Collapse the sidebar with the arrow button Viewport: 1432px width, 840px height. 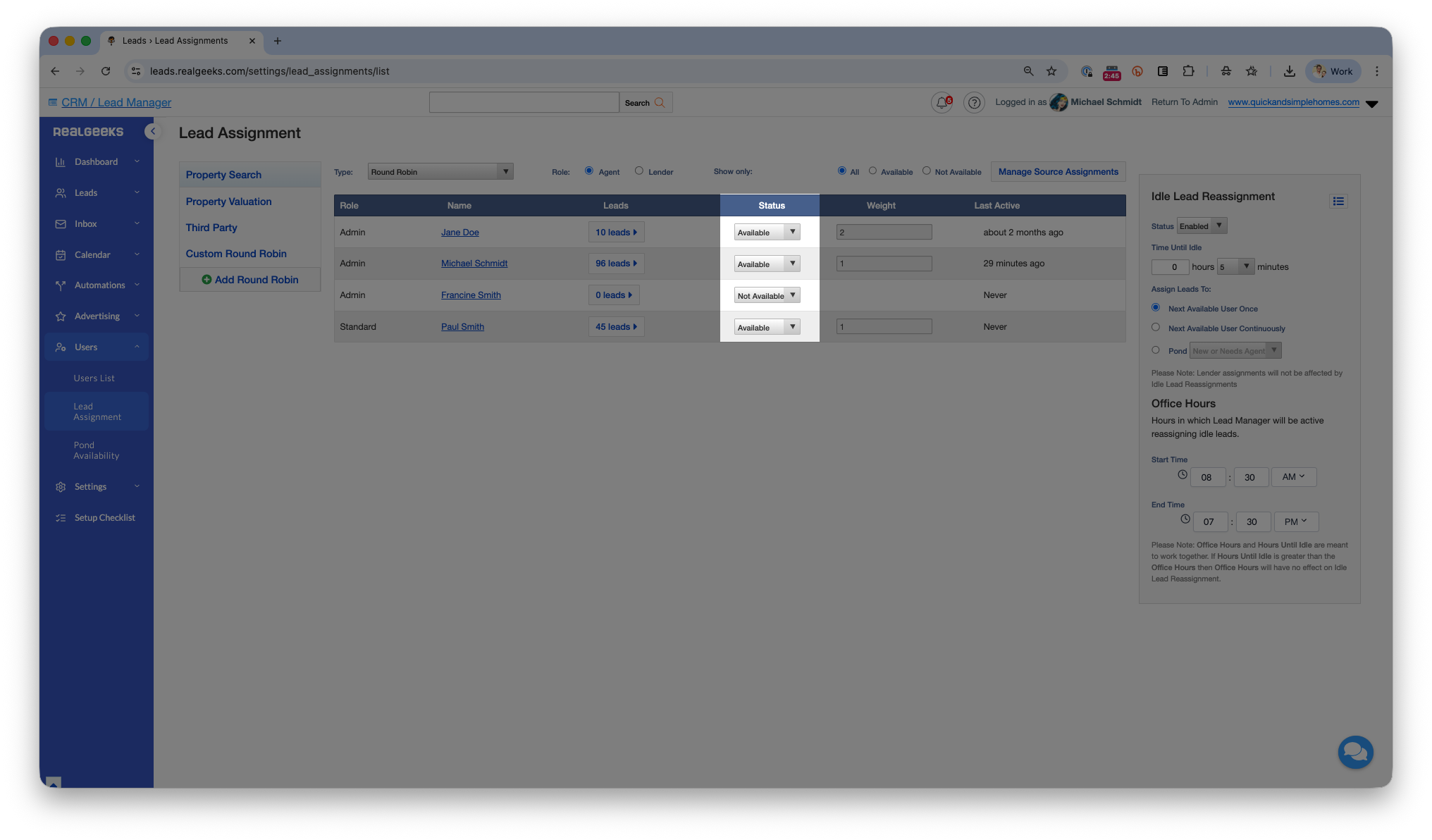coord(152,132)
